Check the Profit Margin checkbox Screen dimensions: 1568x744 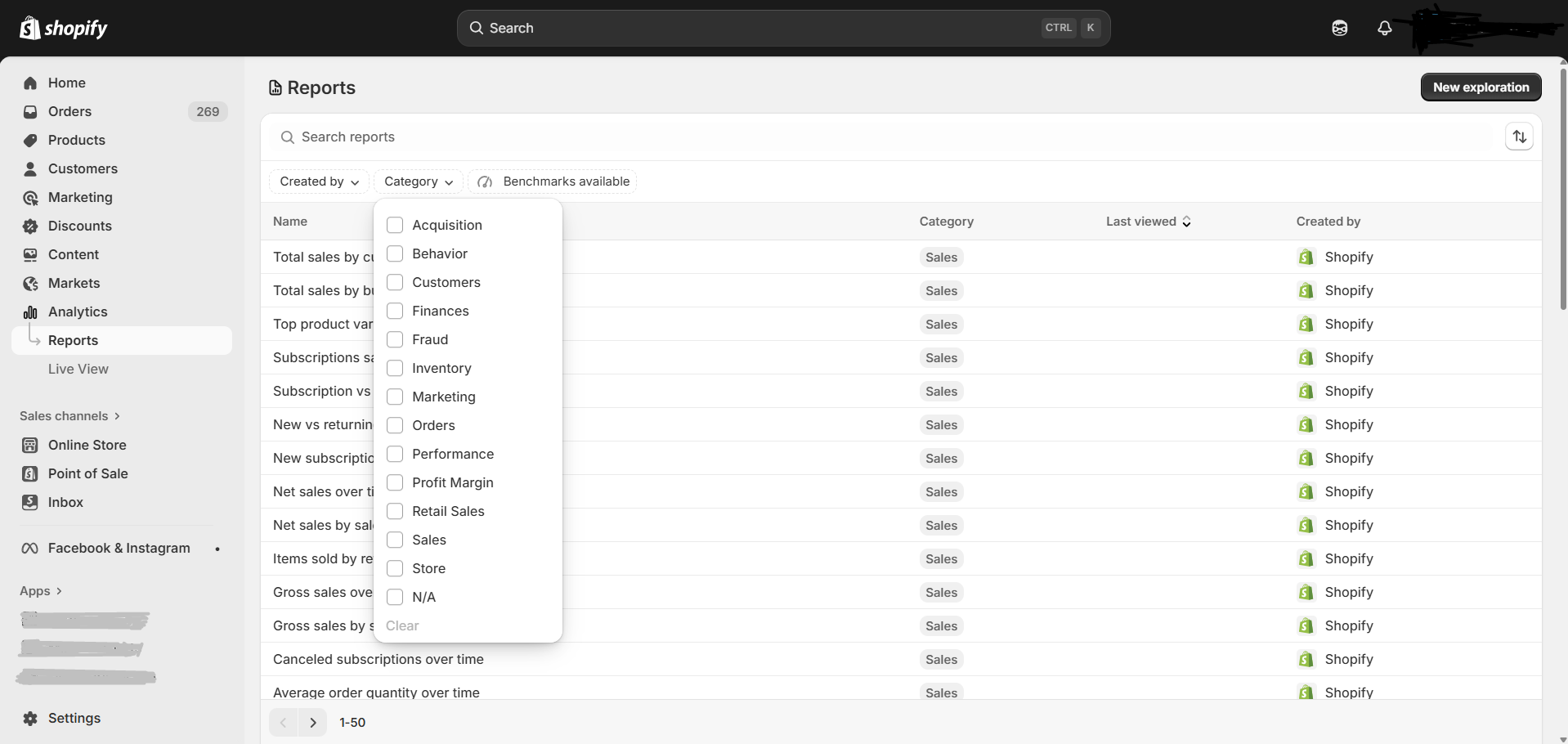tap(395, 482)
